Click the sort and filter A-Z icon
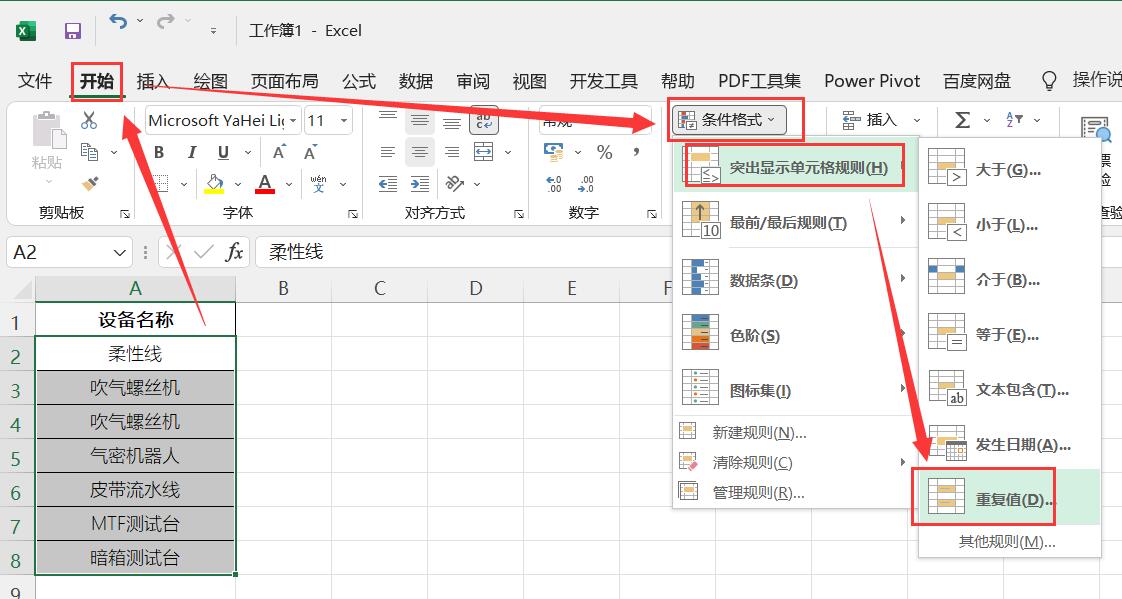The image size is (1122, 599). pos(1015,120)
